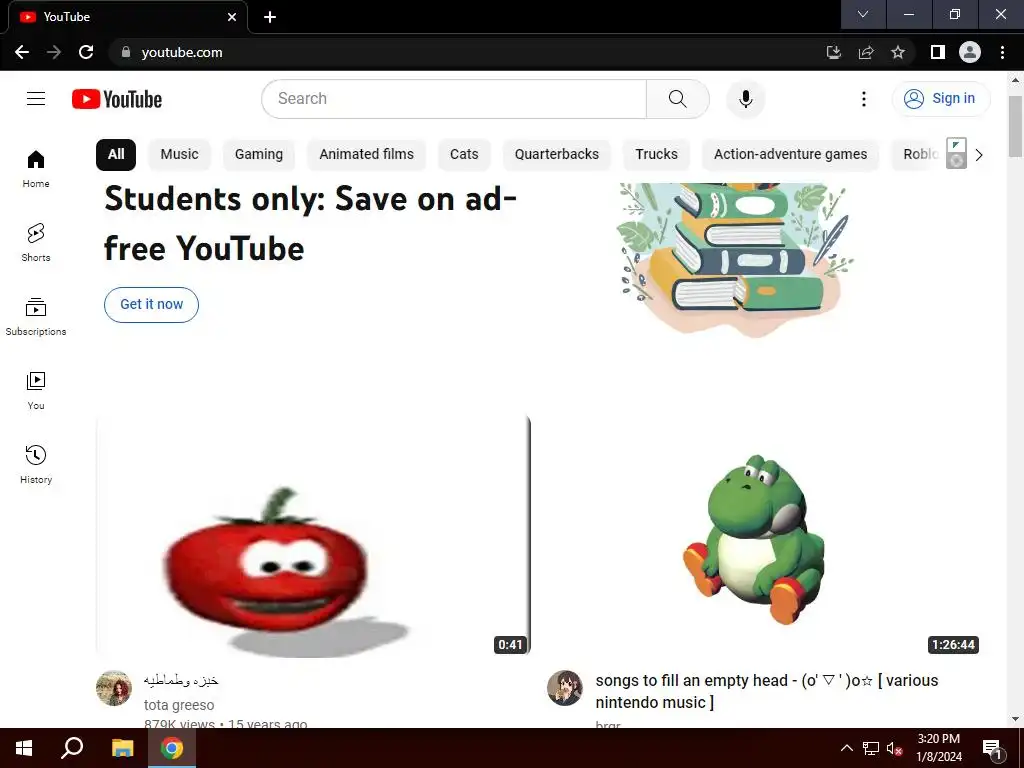Bookmark this page with the star
Viewport: 1024px width, 768px height.
pyautogui.click(x=898, y=52)
